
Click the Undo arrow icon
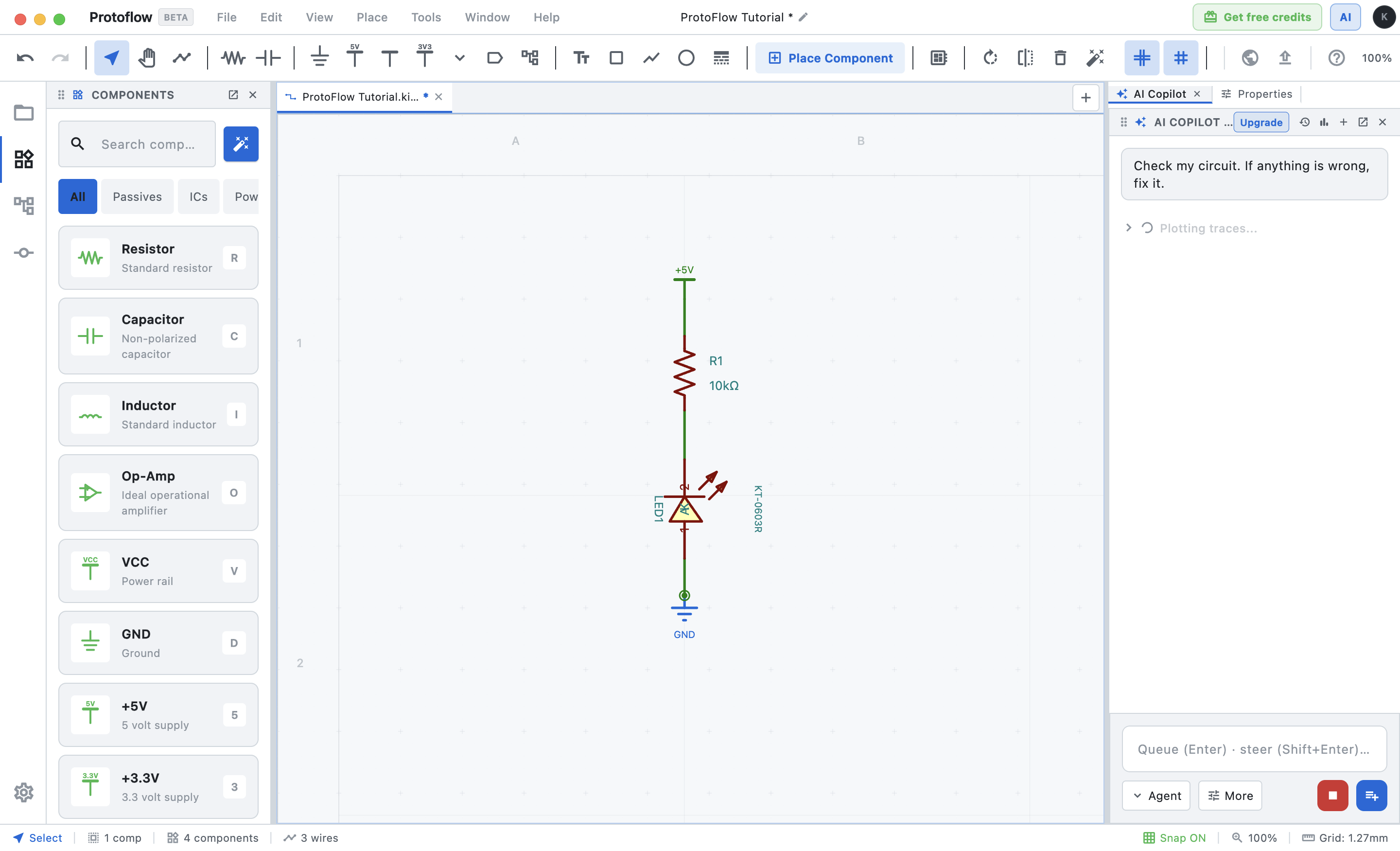25,58
